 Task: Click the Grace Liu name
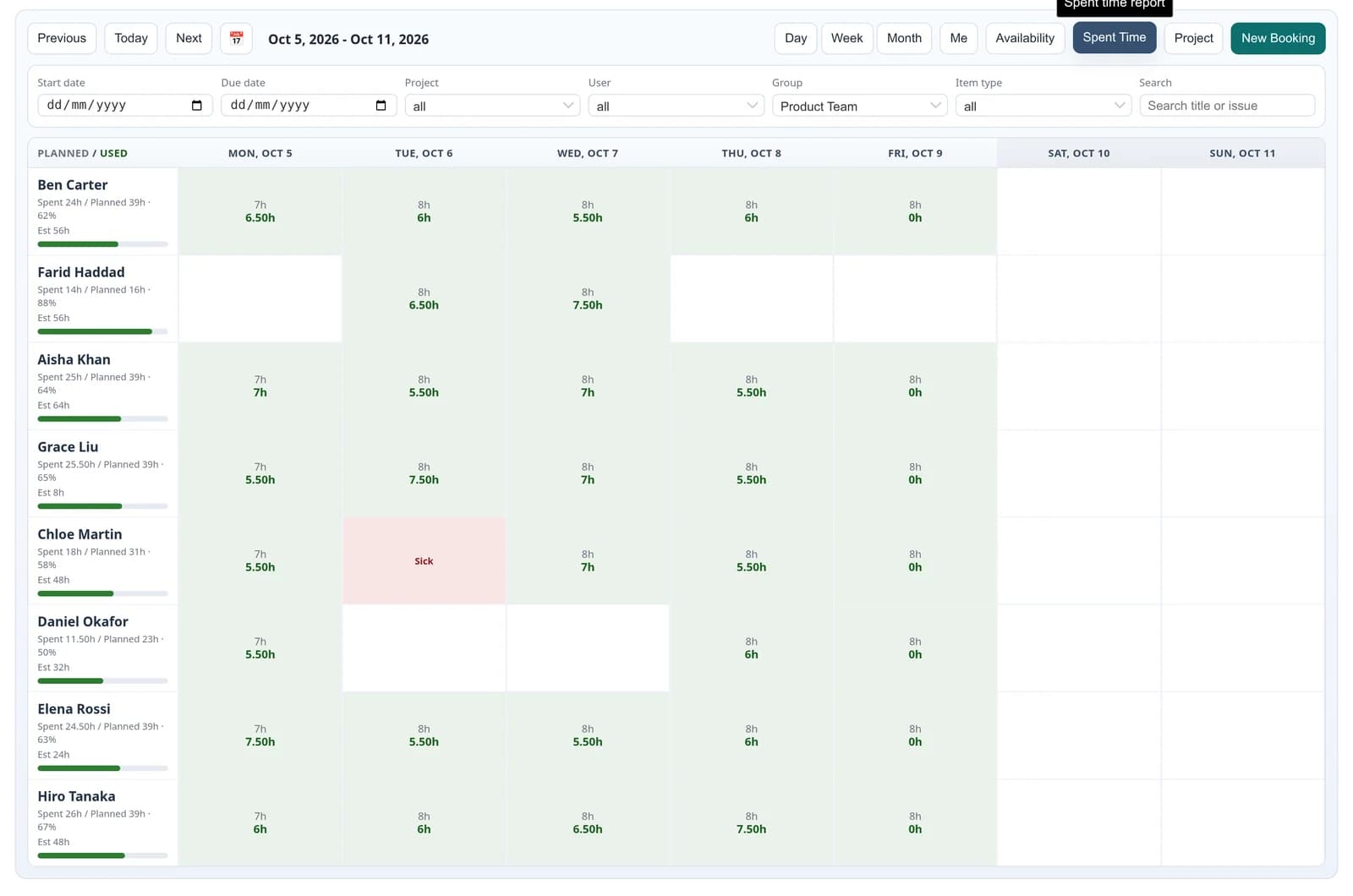point(68,447)
